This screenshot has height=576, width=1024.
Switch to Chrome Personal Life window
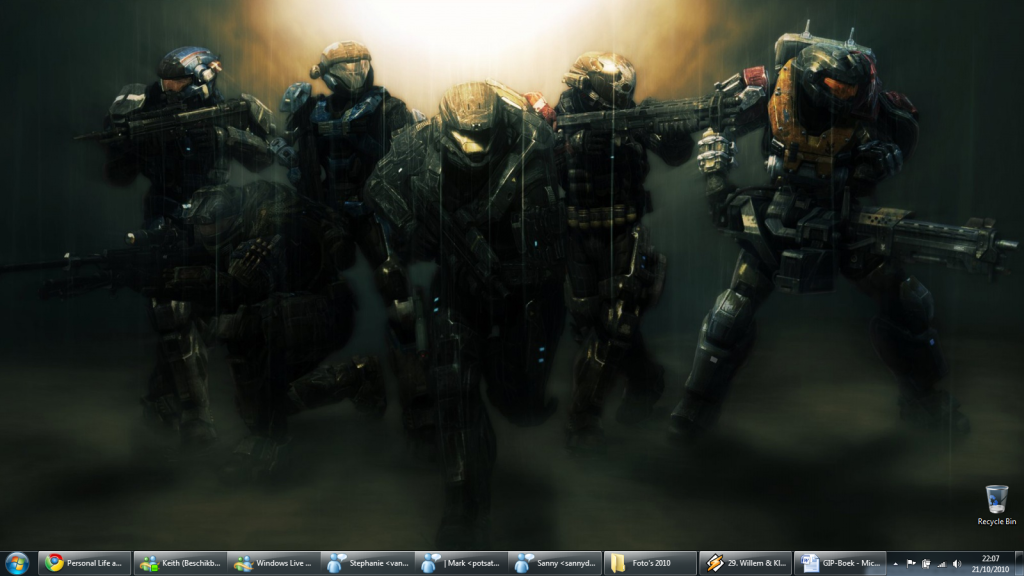pyautogui.click(x=84, y=563)
